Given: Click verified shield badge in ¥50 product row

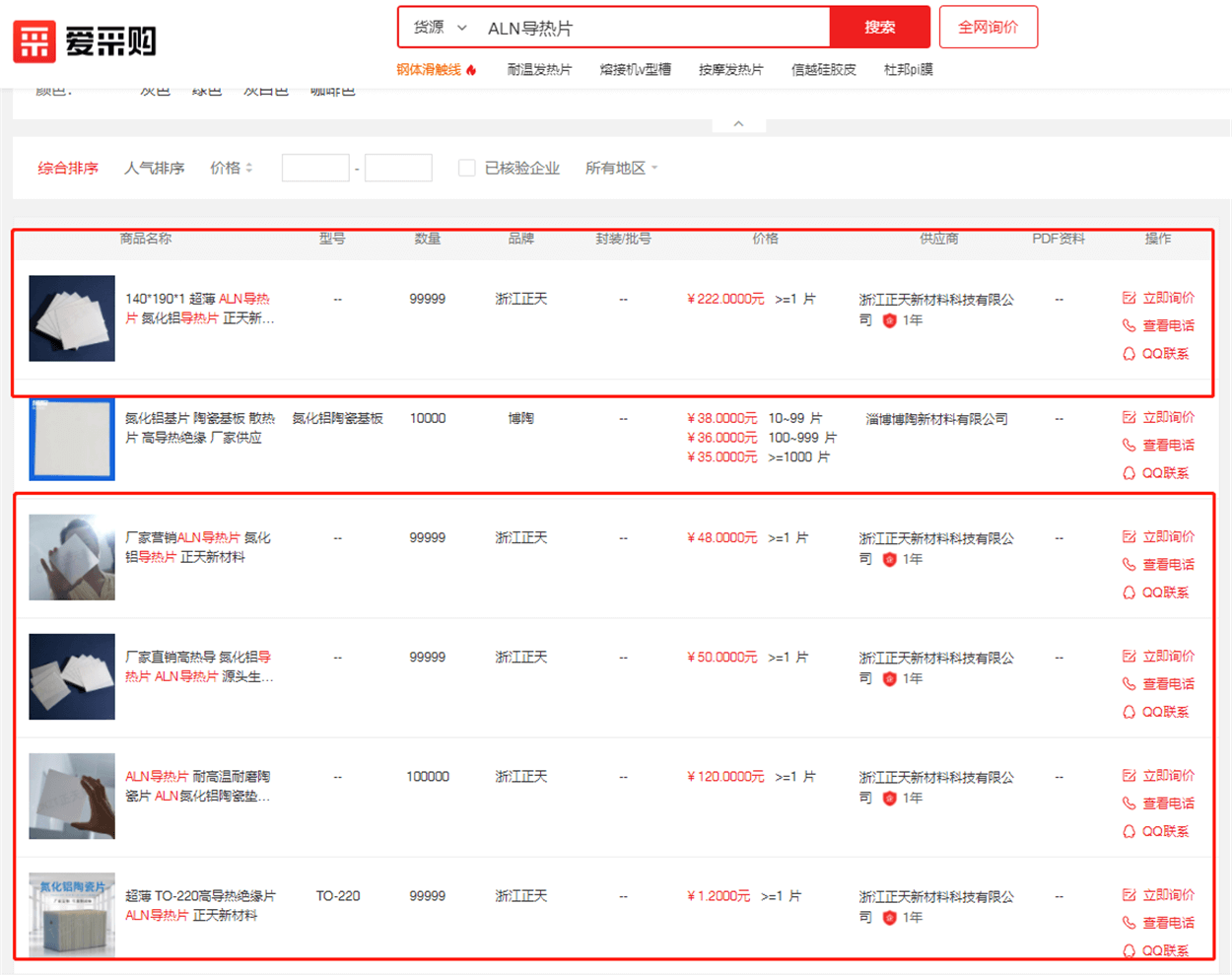Looking at the screenshot, I should coord(889,678).
